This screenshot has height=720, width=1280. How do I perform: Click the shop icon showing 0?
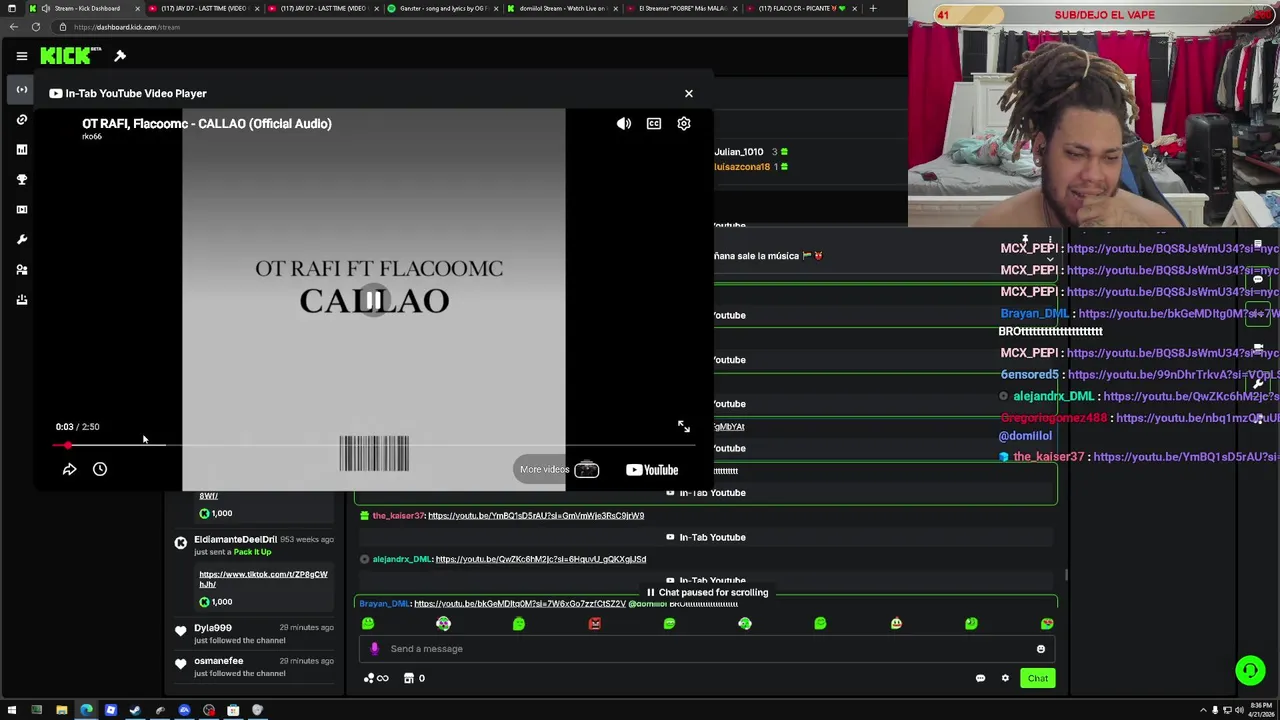pos(414,678)
